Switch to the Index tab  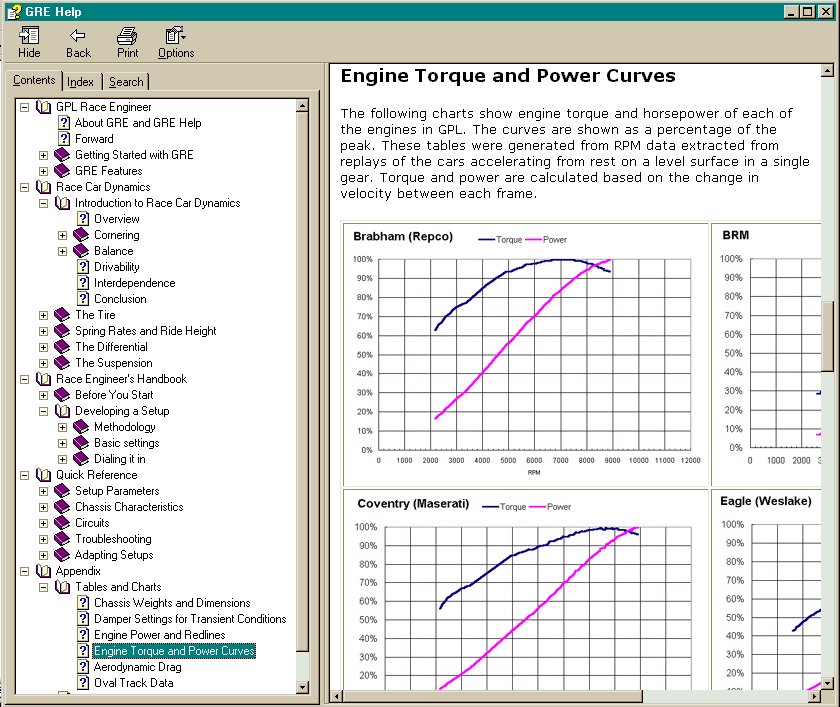[x=81, y=82]
